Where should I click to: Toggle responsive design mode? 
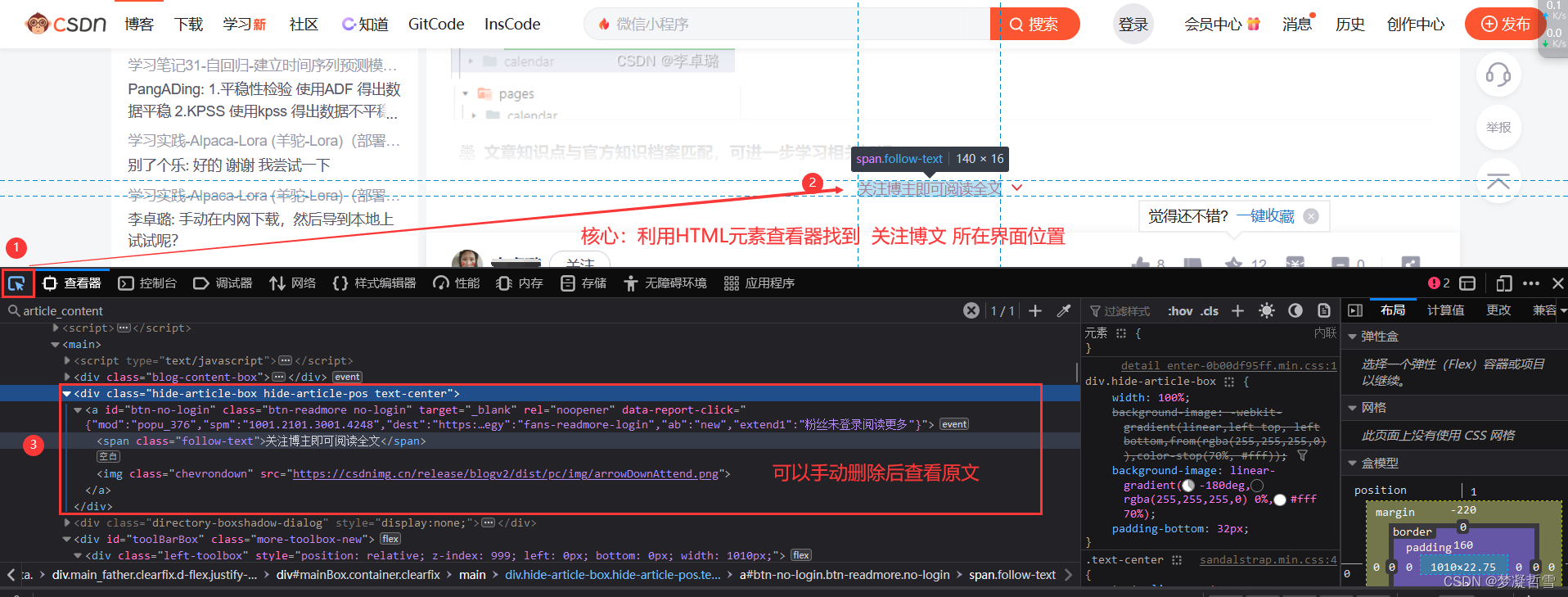tap(1503, 283)
